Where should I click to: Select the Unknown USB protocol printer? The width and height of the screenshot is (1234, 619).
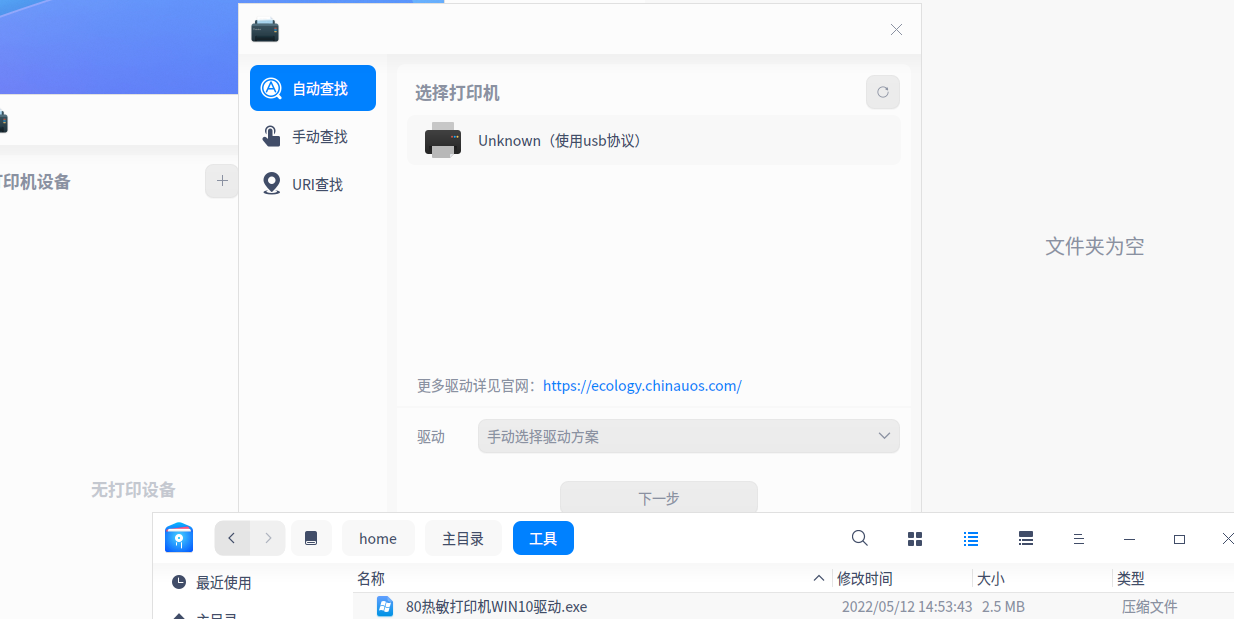653,140
